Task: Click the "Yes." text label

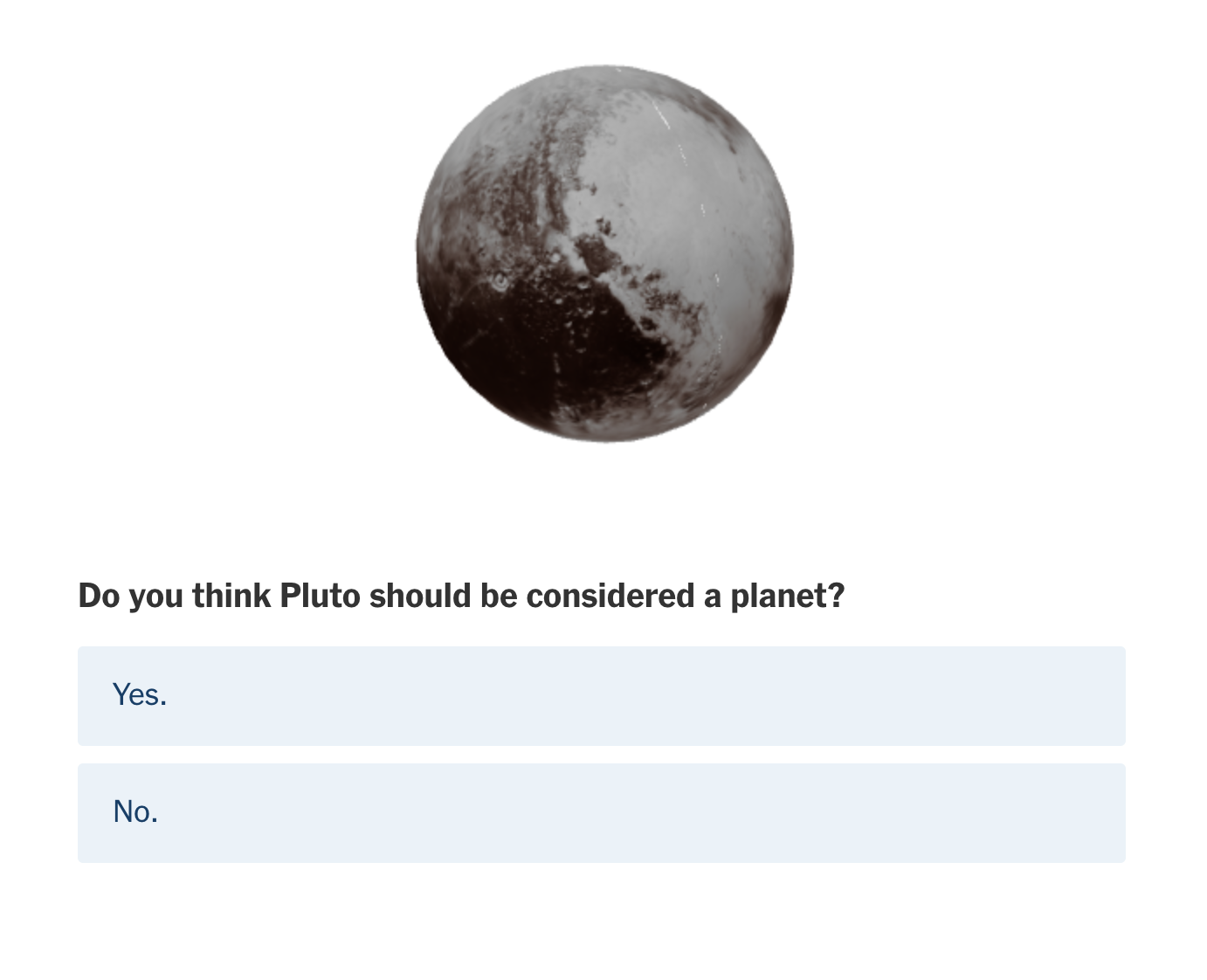Action: (140, 695)
